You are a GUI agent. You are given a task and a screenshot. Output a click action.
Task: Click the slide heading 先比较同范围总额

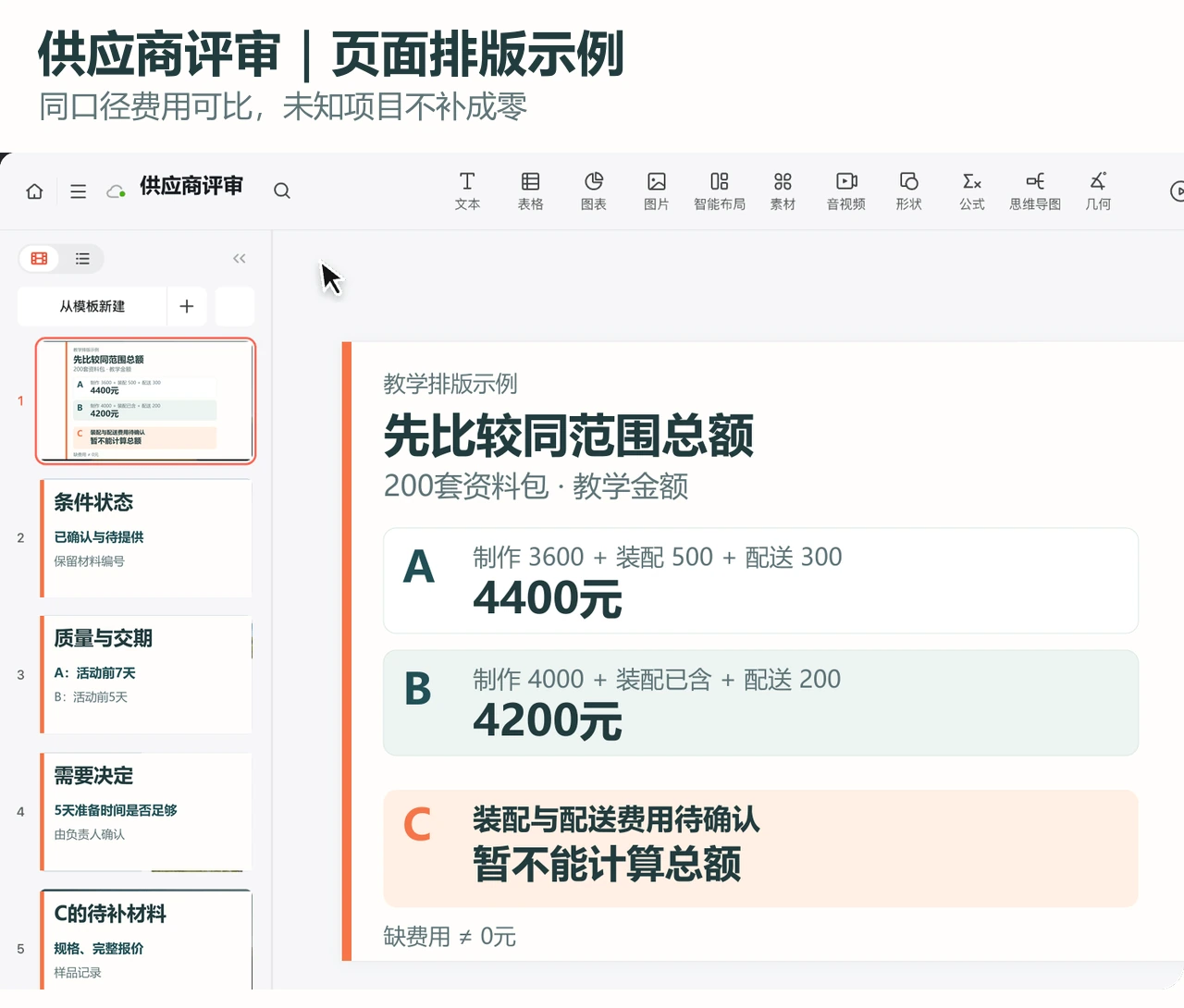pos(569,436)
